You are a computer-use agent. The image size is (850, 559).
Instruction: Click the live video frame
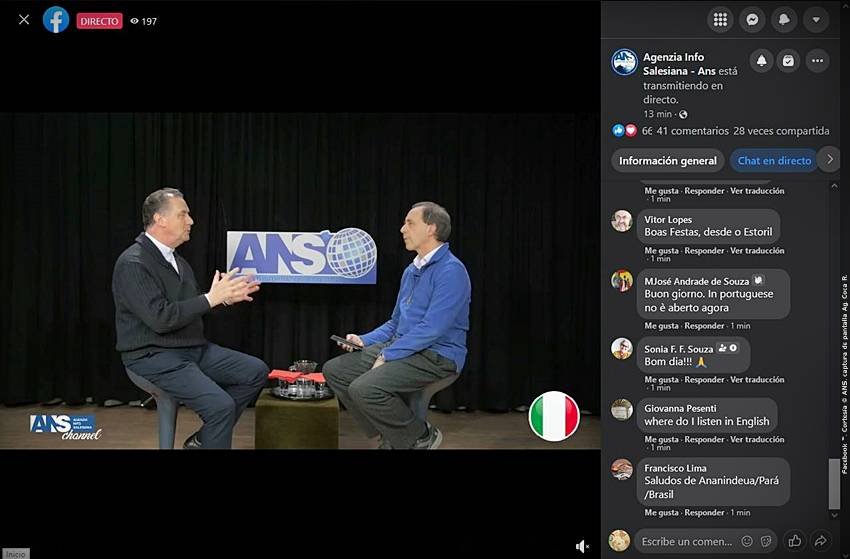coord(300,281)
